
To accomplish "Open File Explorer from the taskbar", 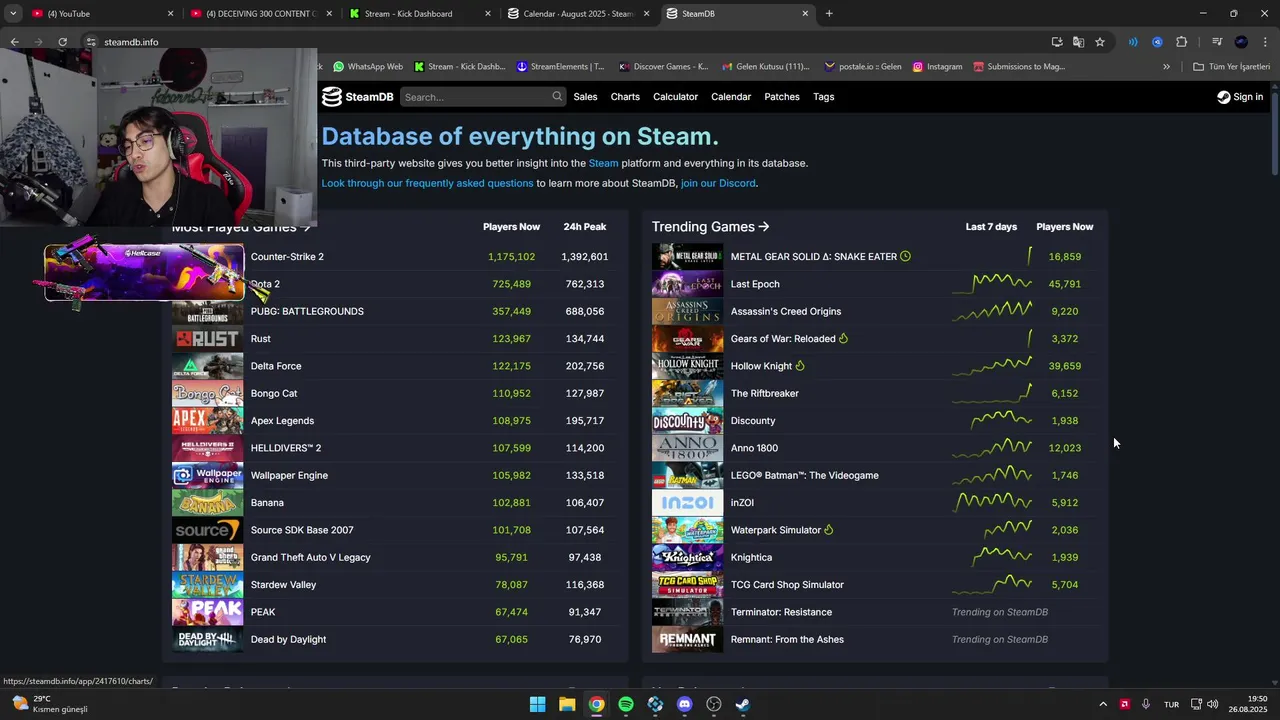I will pos(567,704).
